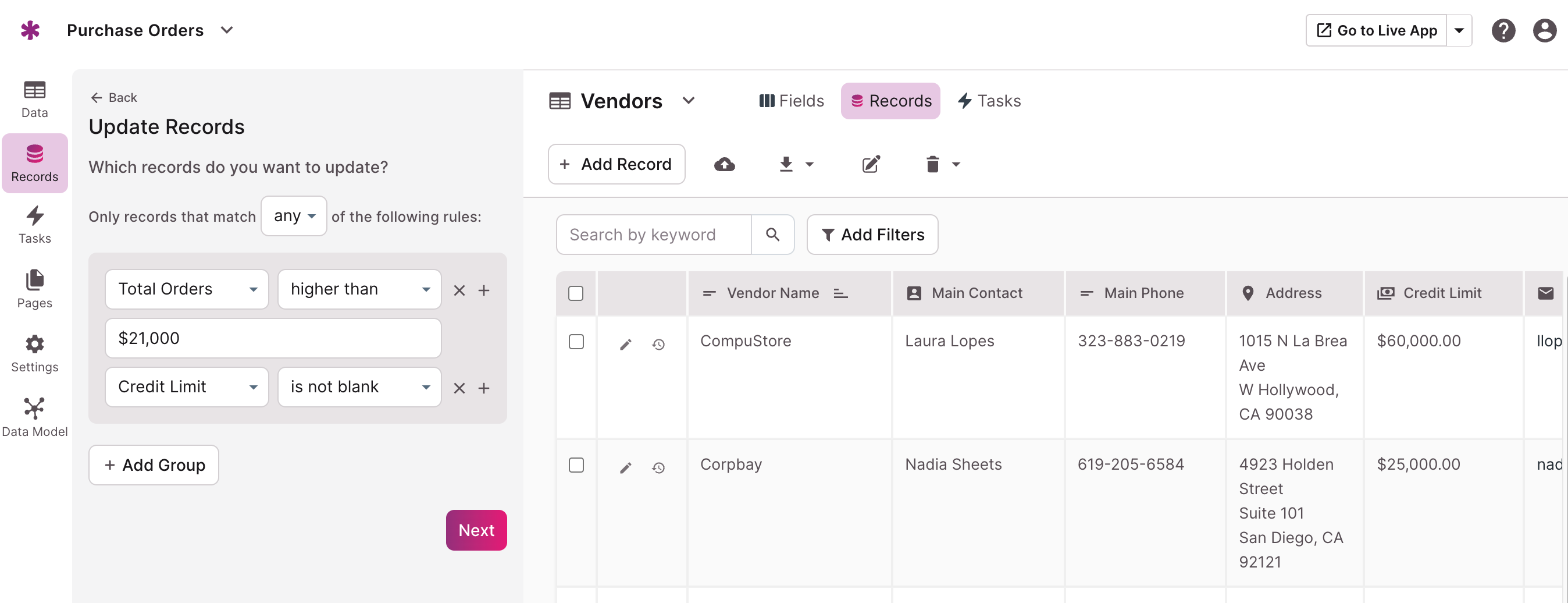The width and height of the screenshot is (1568, 603).
Task: Tick the Corpbay row checkbox
Action: pyautogui.click(x=576, y=465)
